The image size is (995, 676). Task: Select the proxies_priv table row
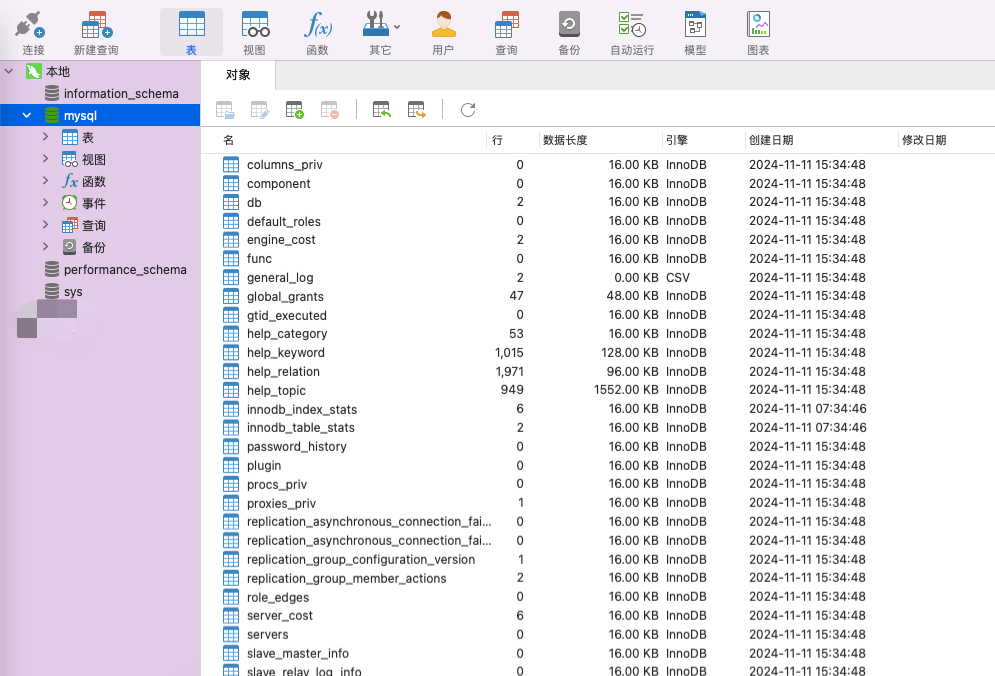click(x=598, y=503)
